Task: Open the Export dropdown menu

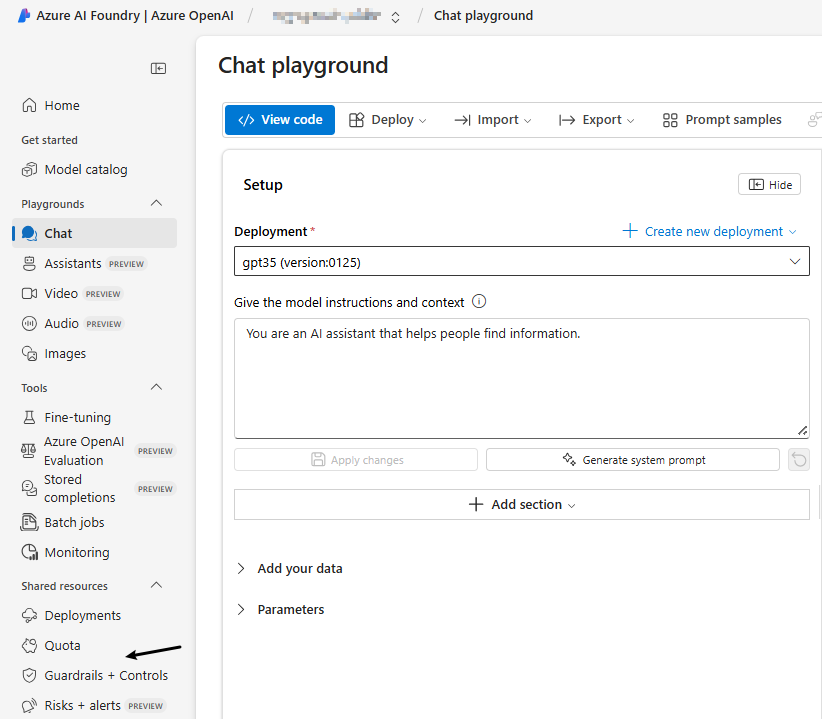Action: 597,120
